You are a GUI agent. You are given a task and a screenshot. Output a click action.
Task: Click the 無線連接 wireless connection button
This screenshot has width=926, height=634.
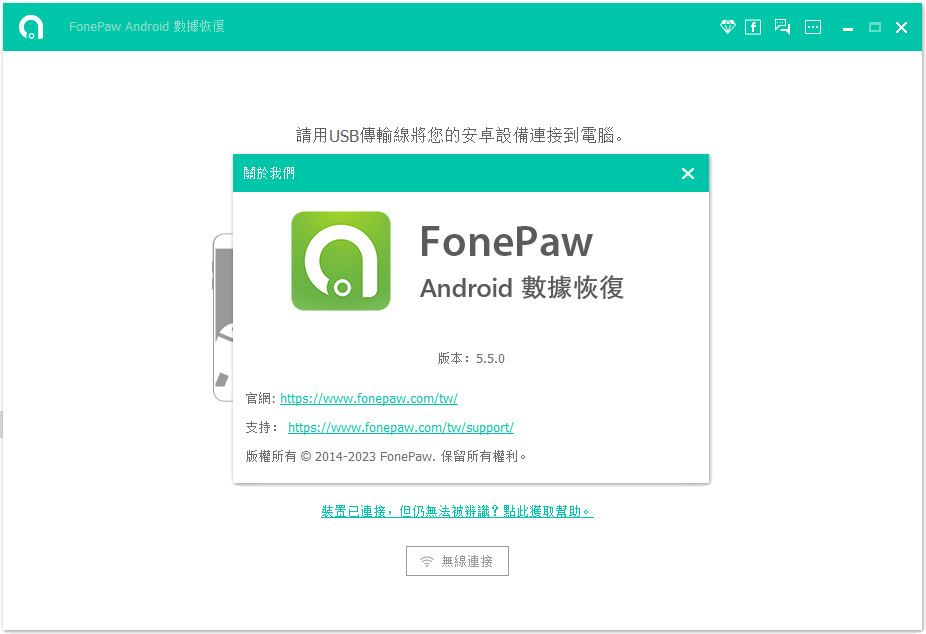click(457, 561)
